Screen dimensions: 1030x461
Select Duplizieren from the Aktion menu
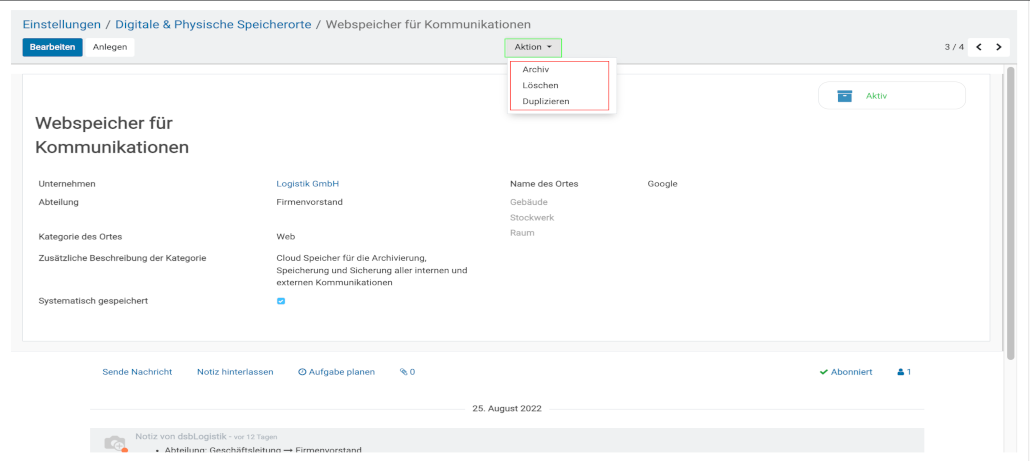point(546,101)
